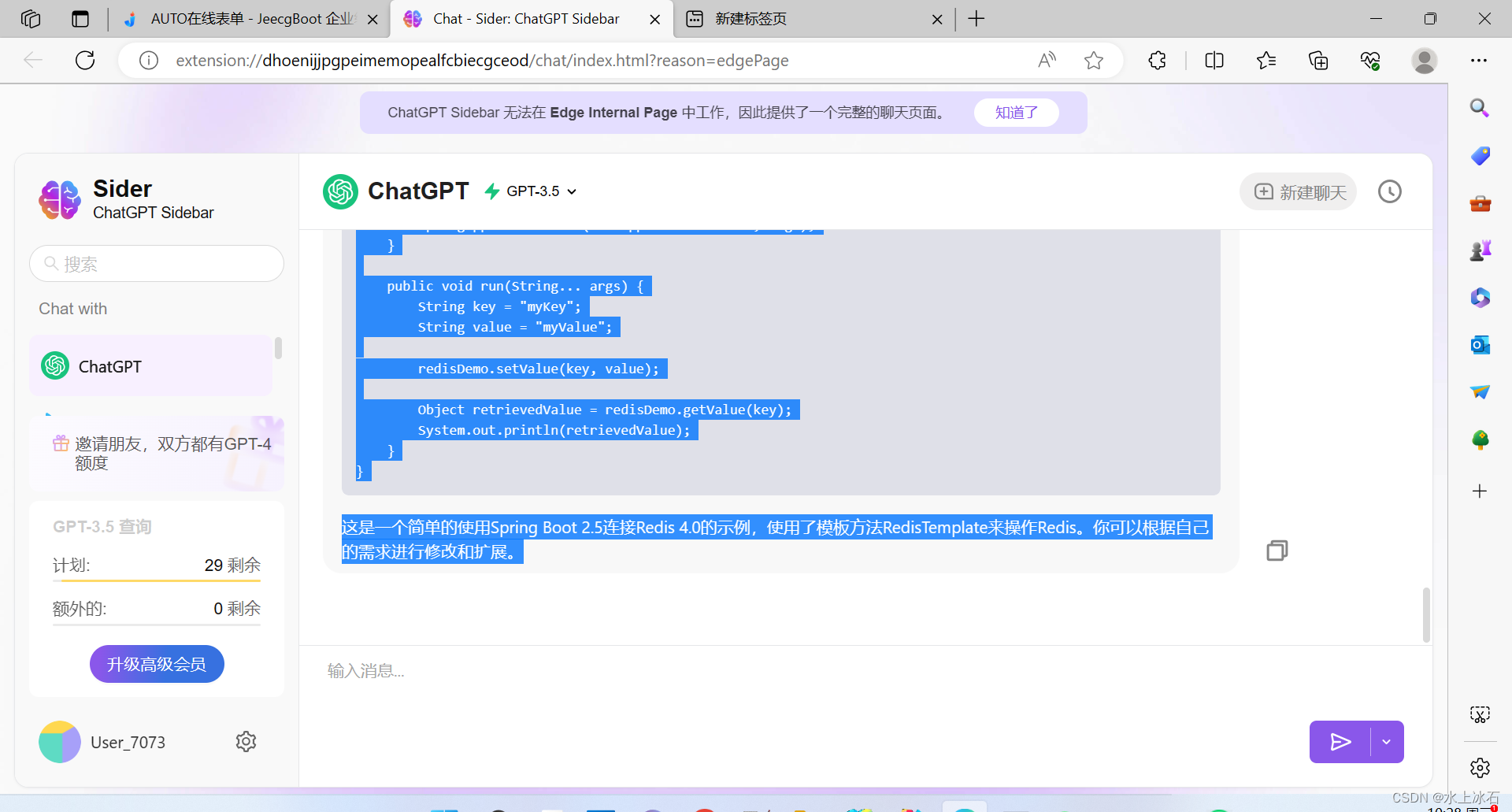Add this page to favorites
Screen dimensions: 1512x812
pyautogui.click(x=1094, y=60)
